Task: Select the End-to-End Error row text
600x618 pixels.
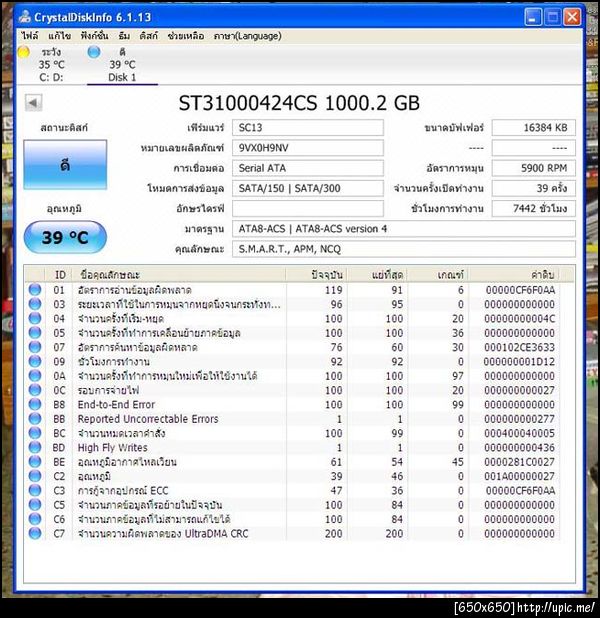Action: tap(116, 405)
